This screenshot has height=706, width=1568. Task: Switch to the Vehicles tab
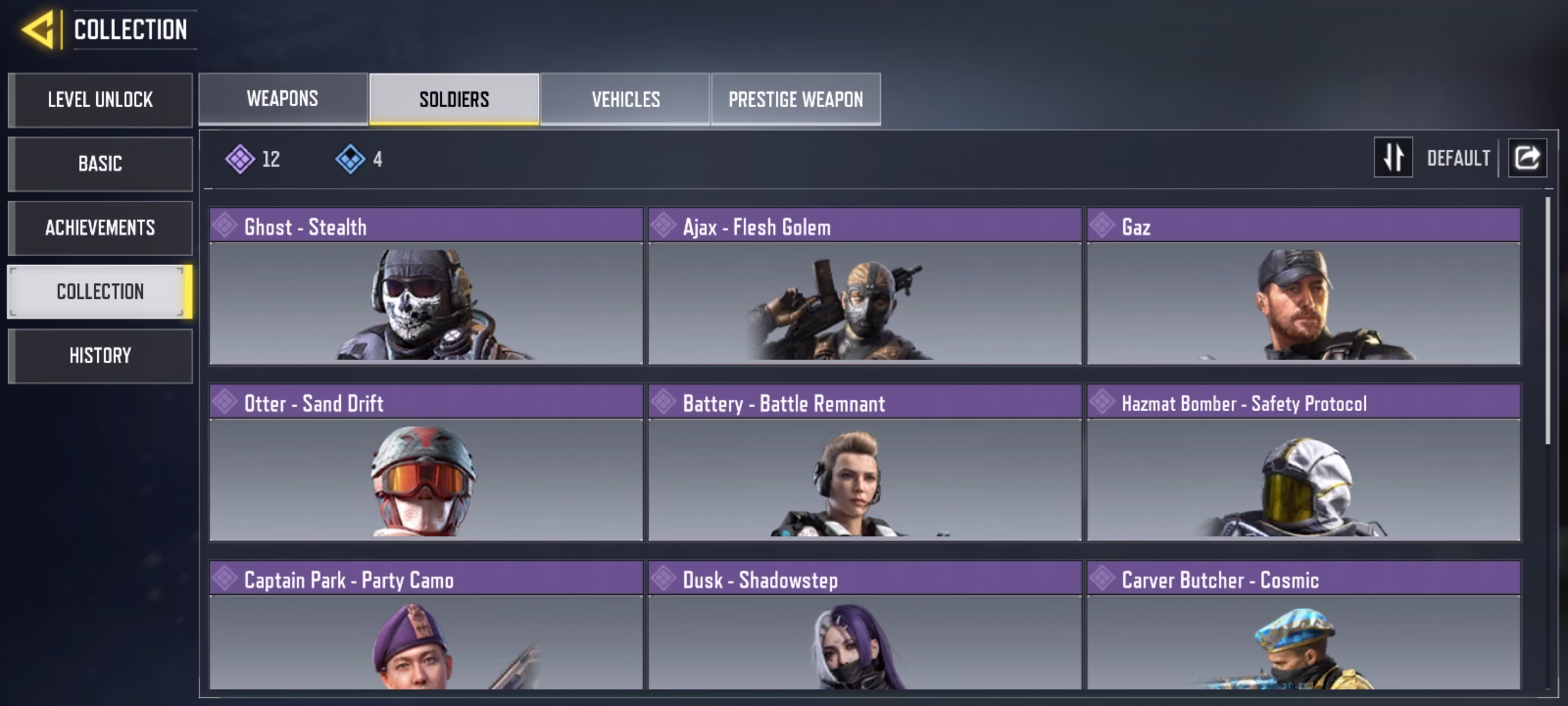coord(625,99)
